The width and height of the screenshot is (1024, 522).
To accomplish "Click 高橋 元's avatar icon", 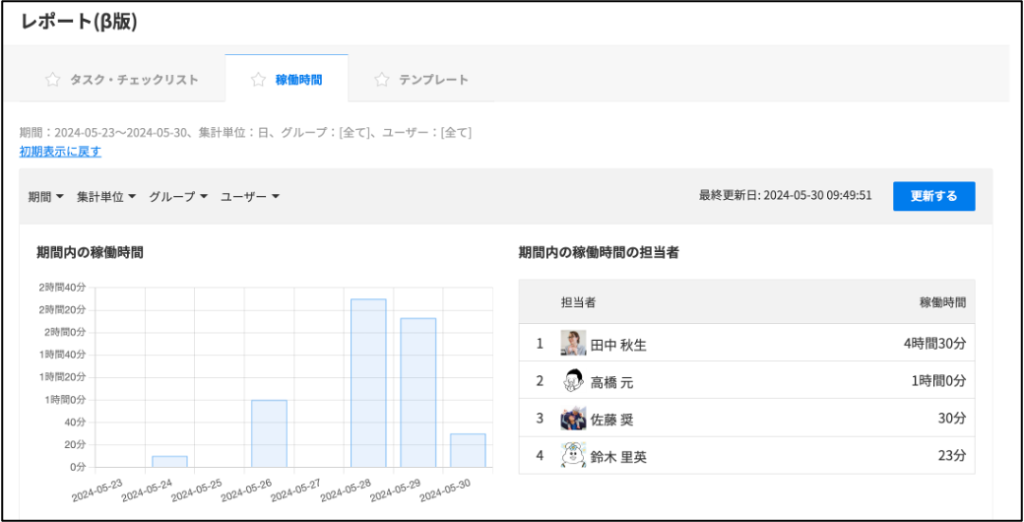I will click(573, 381).
